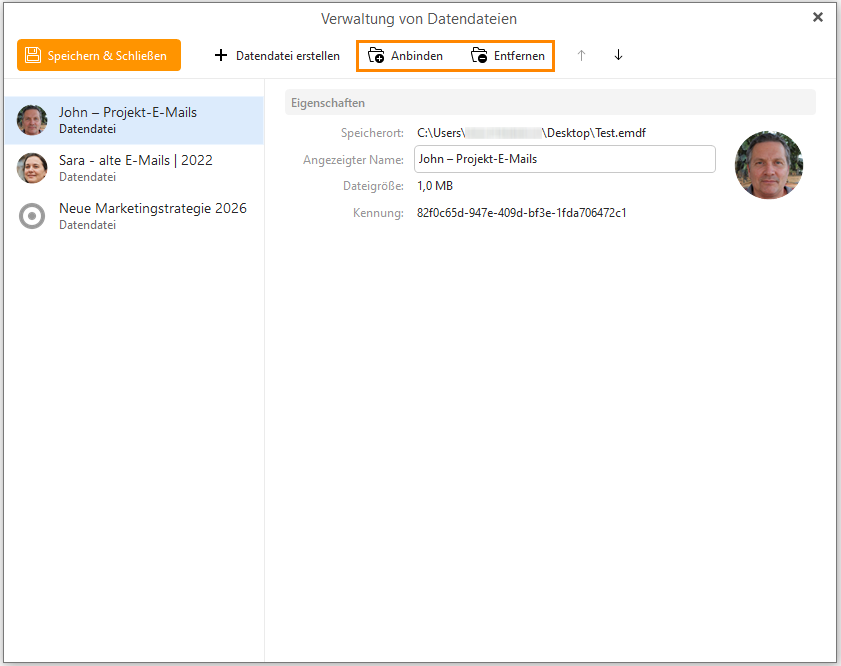Image resolution: width=841 pixels, height=666 pixels.
Task: Click the Anbinden folder-plus icon
Action: click(376, 56)
